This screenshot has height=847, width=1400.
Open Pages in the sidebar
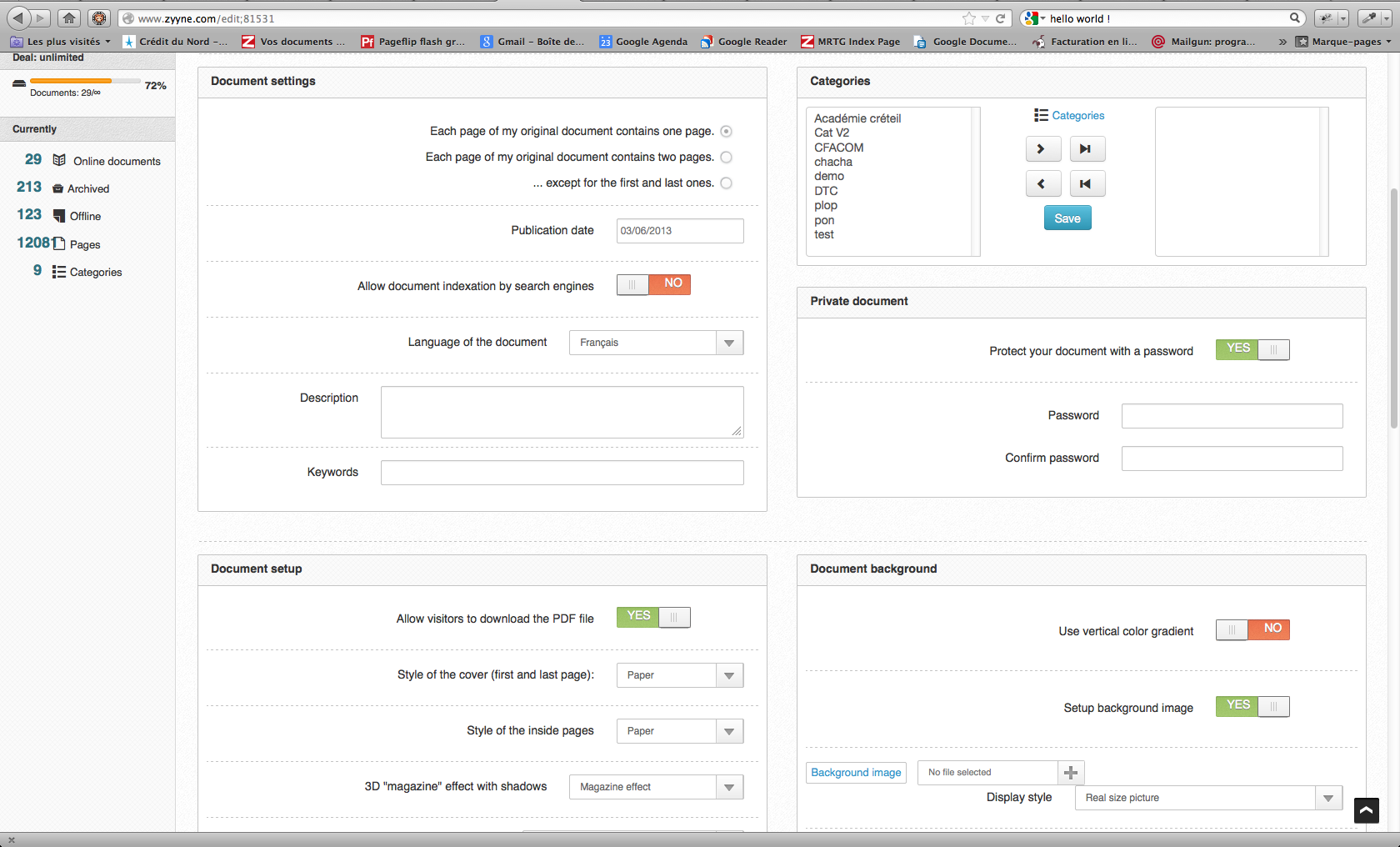[x=85, y=244]
